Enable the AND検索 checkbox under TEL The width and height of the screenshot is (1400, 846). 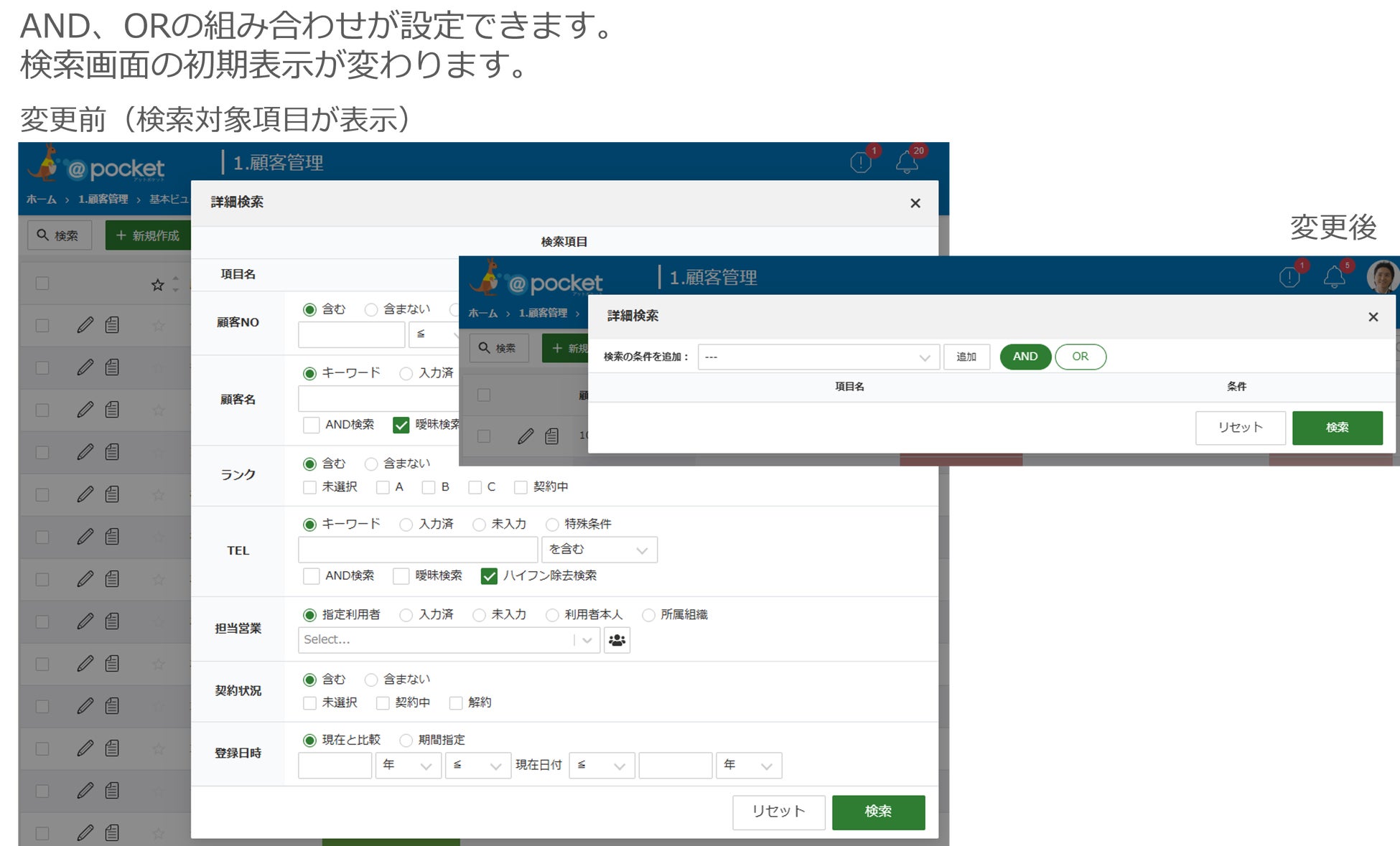(x=311, y=575)
